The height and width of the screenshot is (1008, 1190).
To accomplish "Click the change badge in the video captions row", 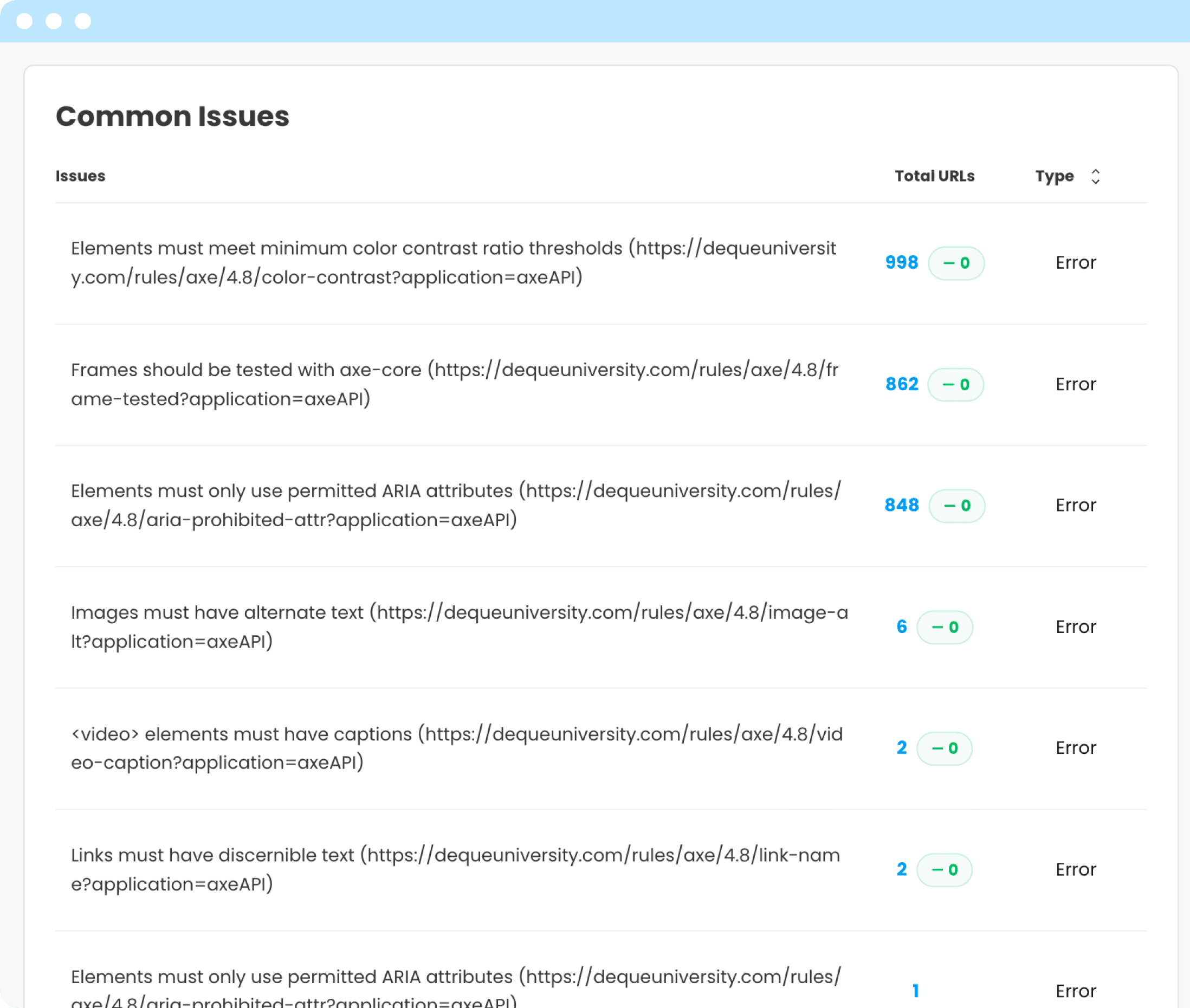I will coord(945,748).
